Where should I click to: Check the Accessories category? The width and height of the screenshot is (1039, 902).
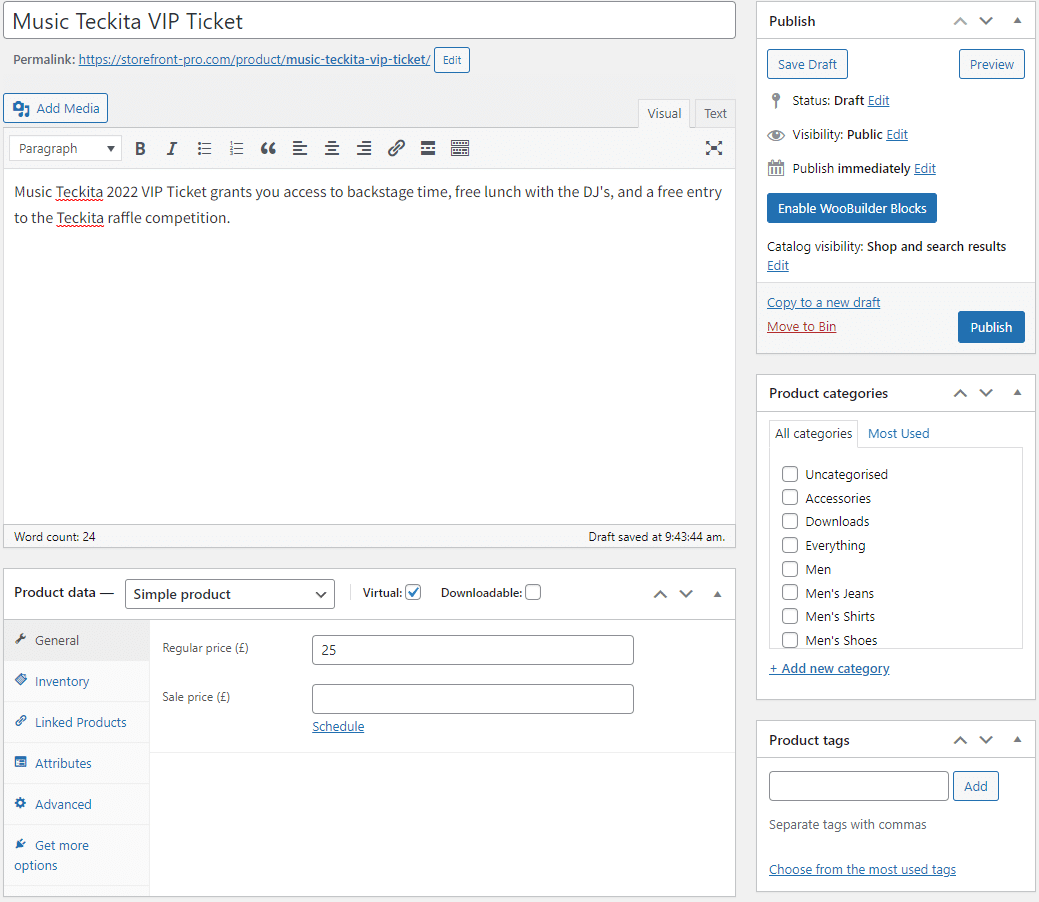790,498
